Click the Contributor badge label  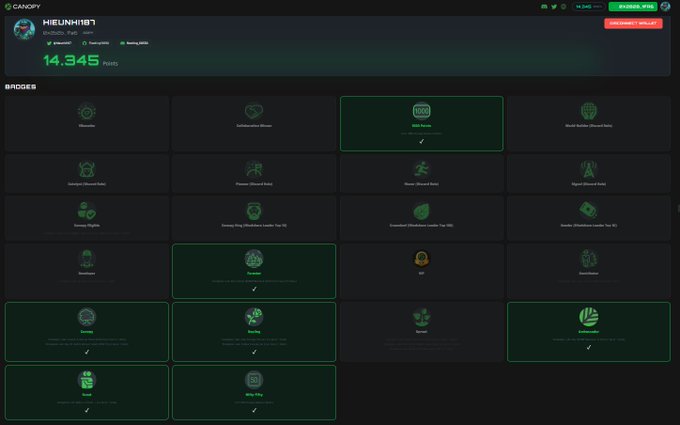[589, 274]
